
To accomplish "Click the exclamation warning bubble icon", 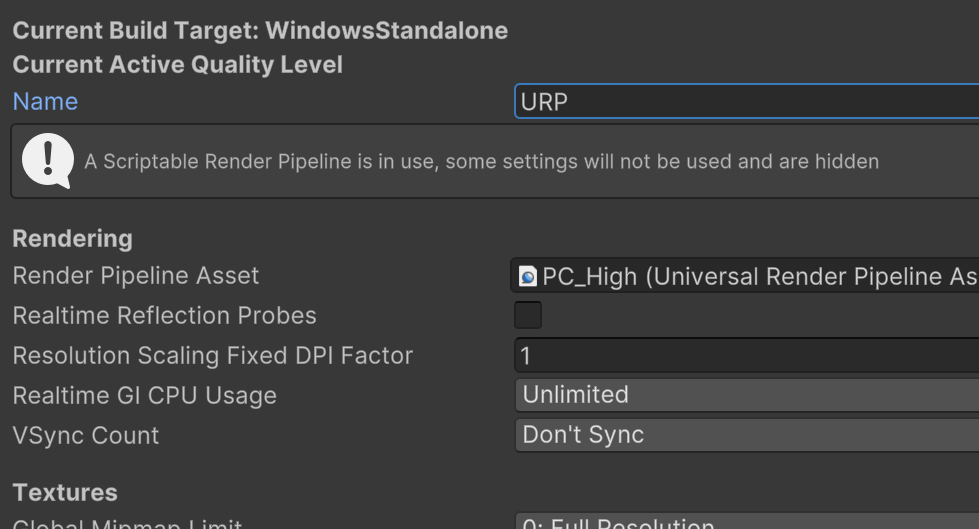I will pyautogui.click(x=47, y=161).
